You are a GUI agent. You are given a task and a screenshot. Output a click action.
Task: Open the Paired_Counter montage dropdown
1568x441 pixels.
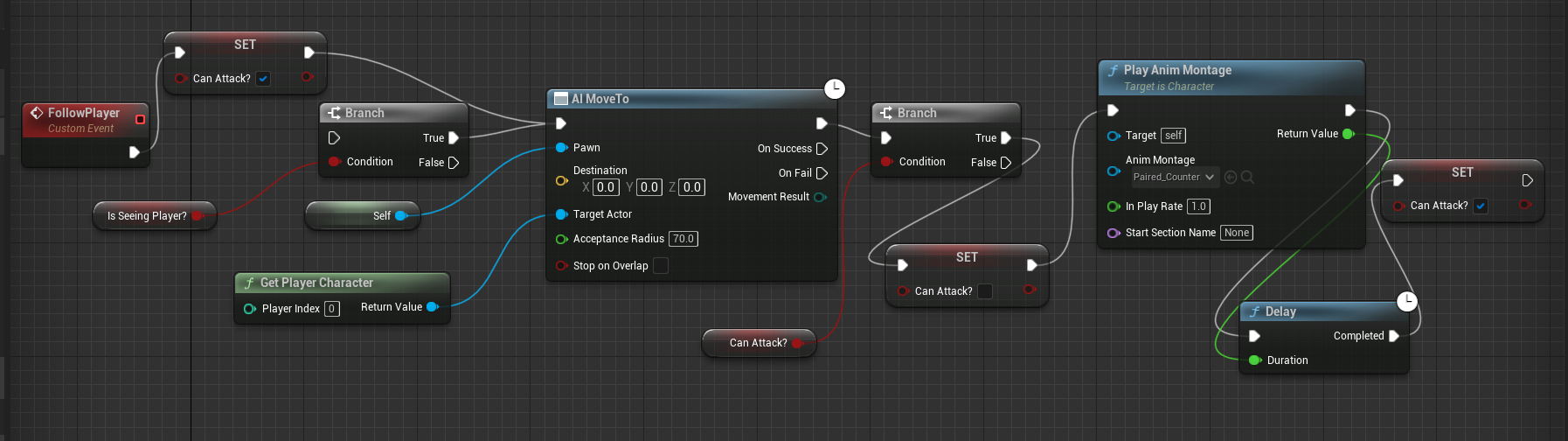pos(1174,177)
